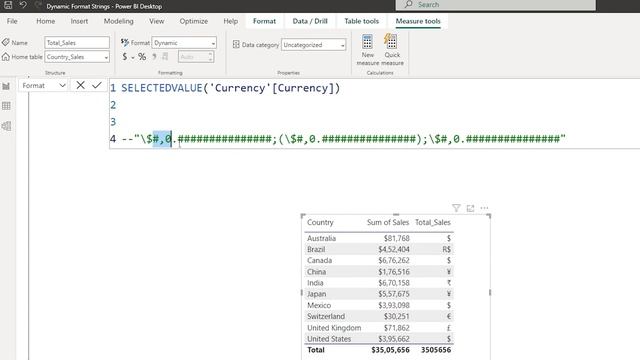This screenshot has width=640, height=360.
Task: Open the Format Dynamic dropdown
Action: click(x=184, y=43)
